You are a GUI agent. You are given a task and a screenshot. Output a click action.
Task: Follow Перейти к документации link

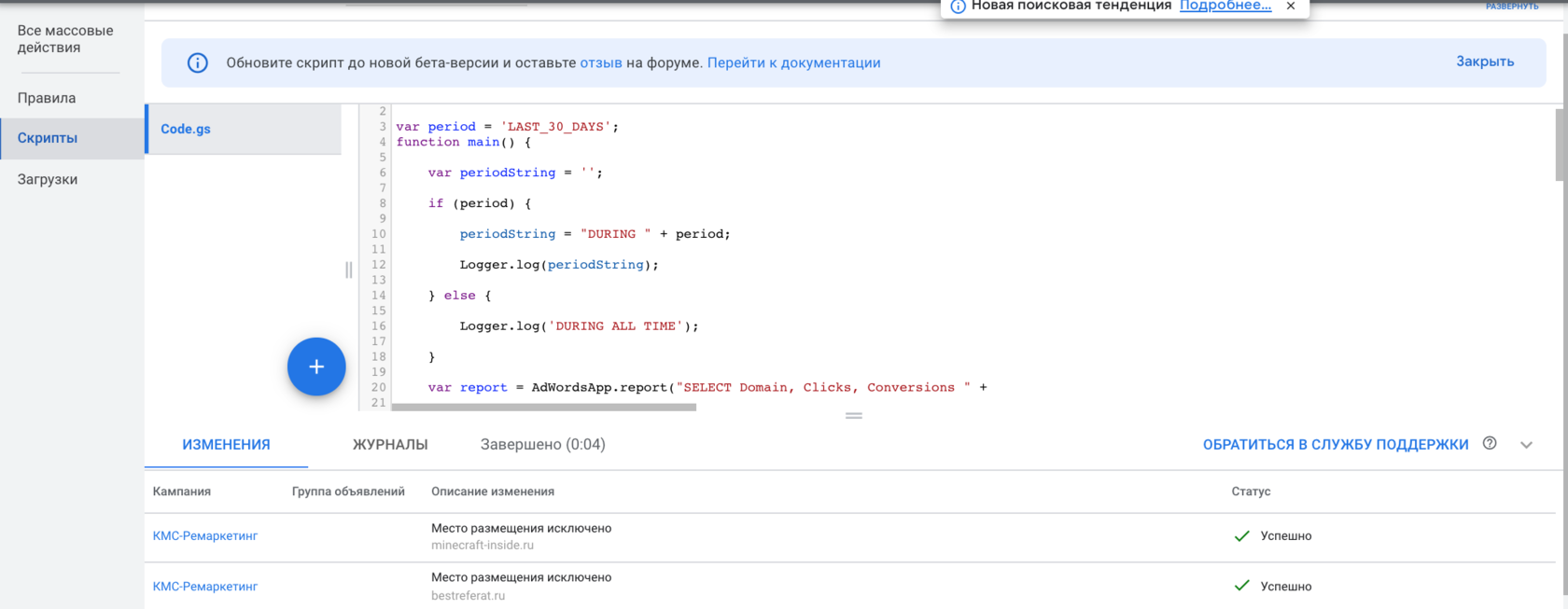tap(793, 62)
